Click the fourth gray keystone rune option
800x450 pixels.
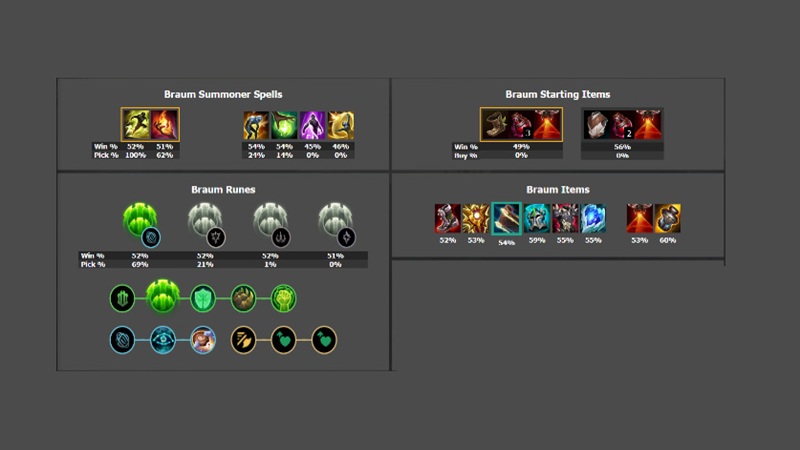pos(335,220)
